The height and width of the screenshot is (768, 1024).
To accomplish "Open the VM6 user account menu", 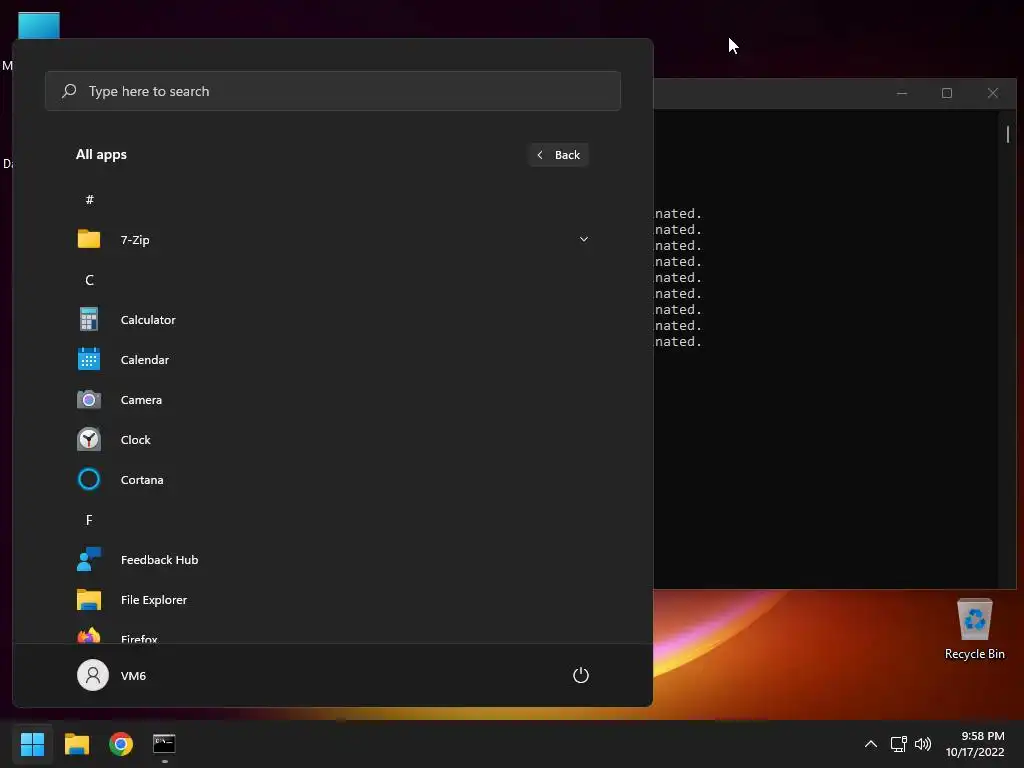I will coord(112,675).
